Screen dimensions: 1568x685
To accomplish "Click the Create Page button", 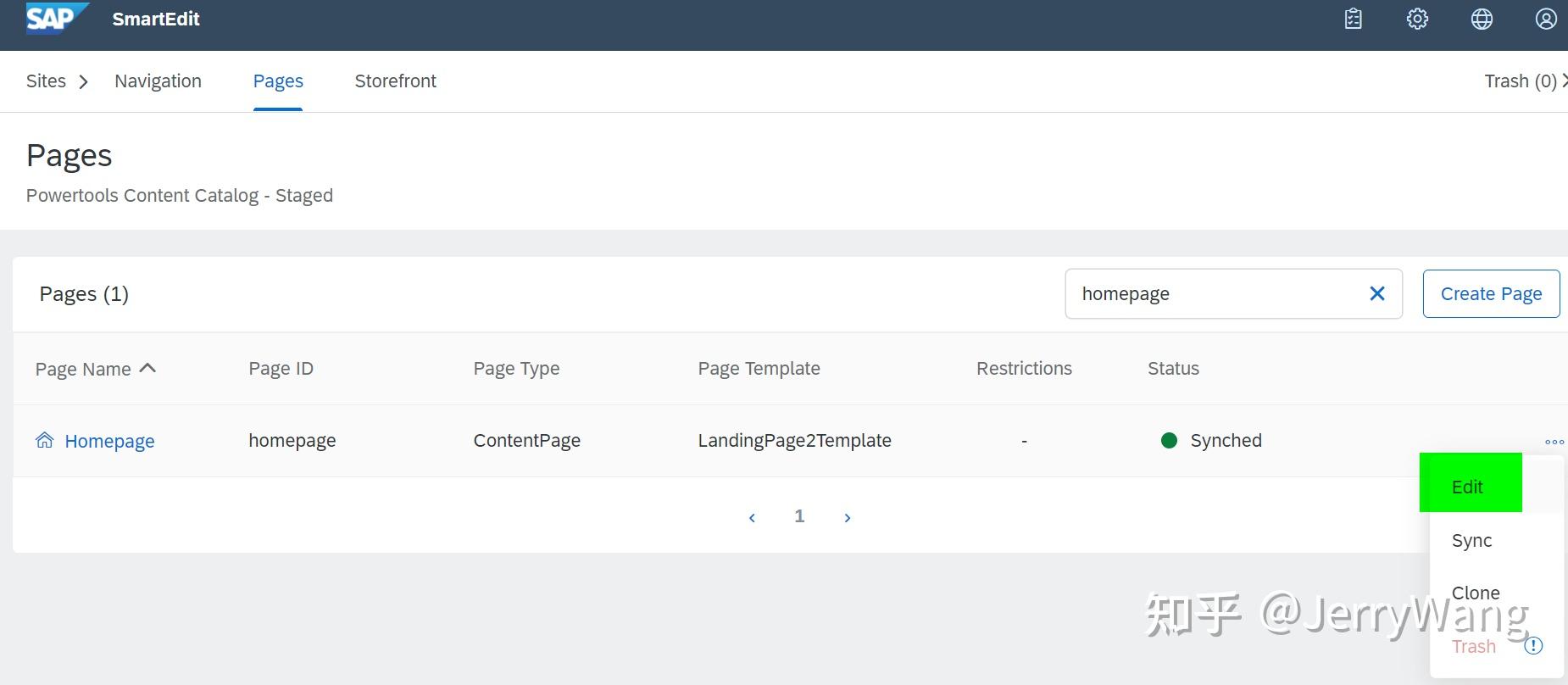I will pos(1491,293).
